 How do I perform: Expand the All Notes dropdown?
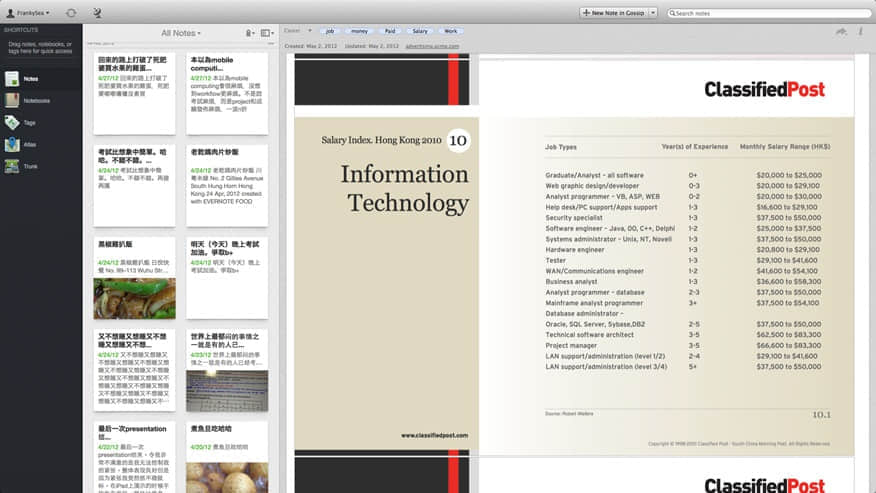[x=181, y=33]
